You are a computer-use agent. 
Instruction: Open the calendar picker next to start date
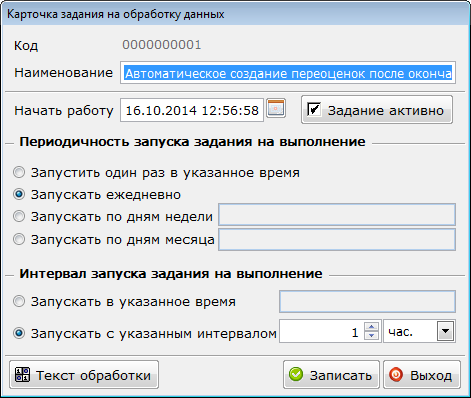click(x=276, y=108)
